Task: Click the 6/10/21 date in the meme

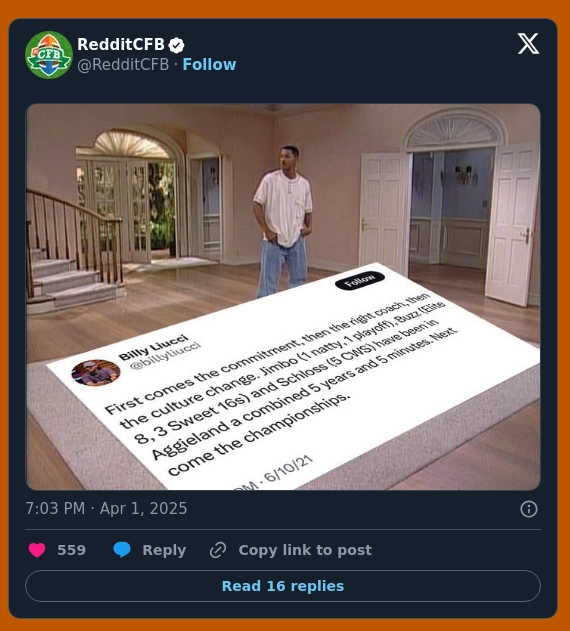Action: point(289,468)
